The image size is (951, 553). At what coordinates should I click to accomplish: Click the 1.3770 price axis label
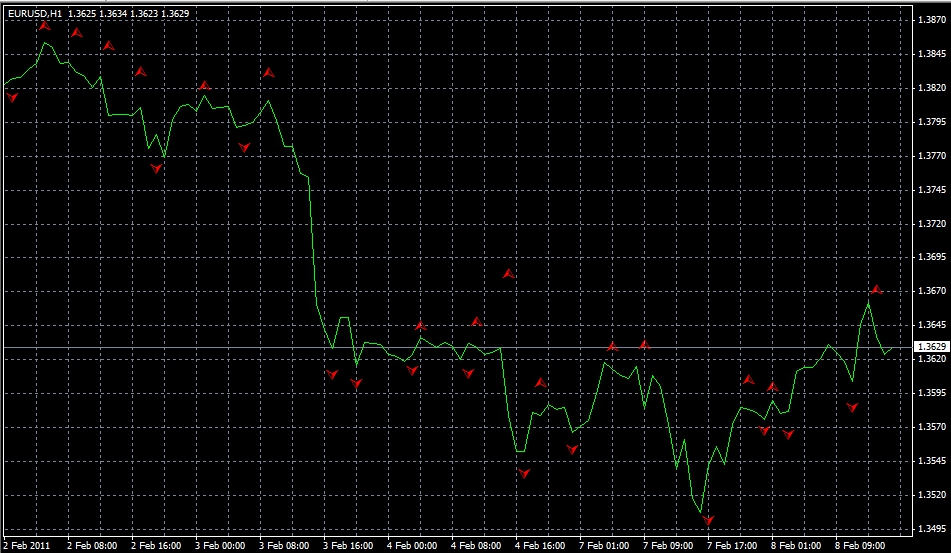point(930,156)
